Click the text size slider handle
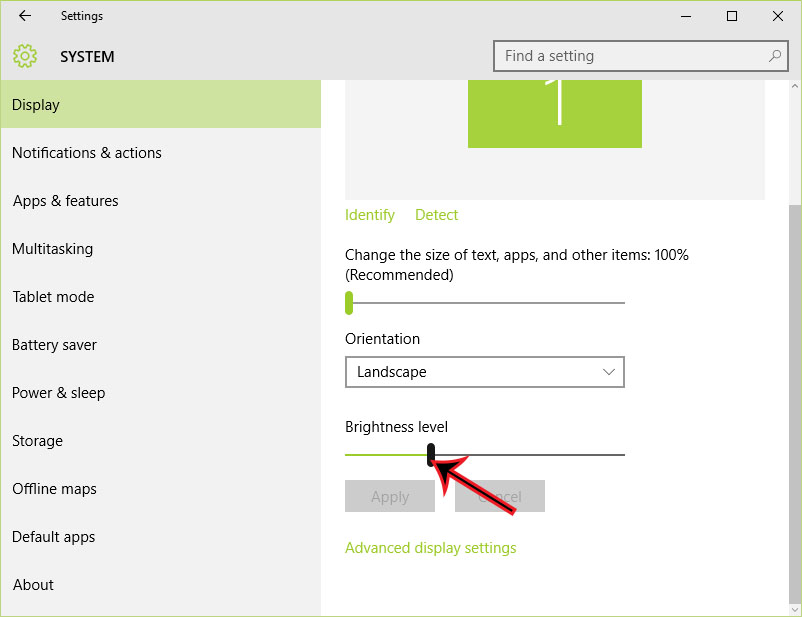The image size is (802, 617). [x=349, y=301]
